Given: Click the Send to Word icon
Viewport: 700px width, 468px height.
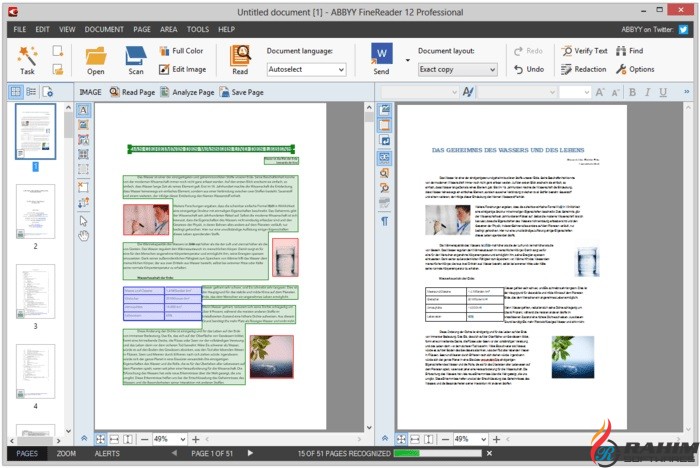Looking at the screenshot, I should 382,53.
